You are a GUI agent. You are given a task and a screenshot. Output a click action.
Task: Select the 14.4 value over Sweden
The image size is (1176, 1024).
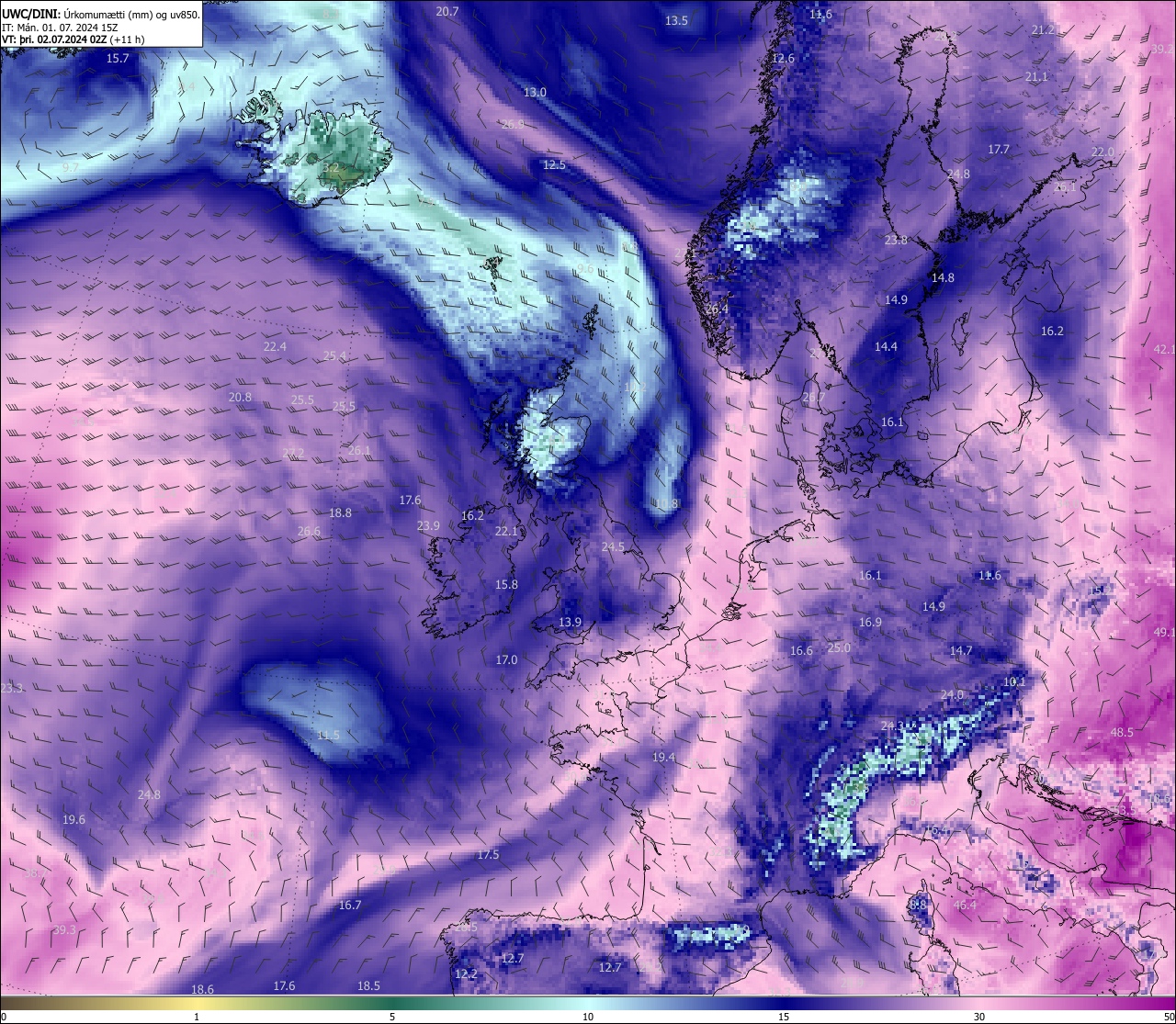click(886, 346)
